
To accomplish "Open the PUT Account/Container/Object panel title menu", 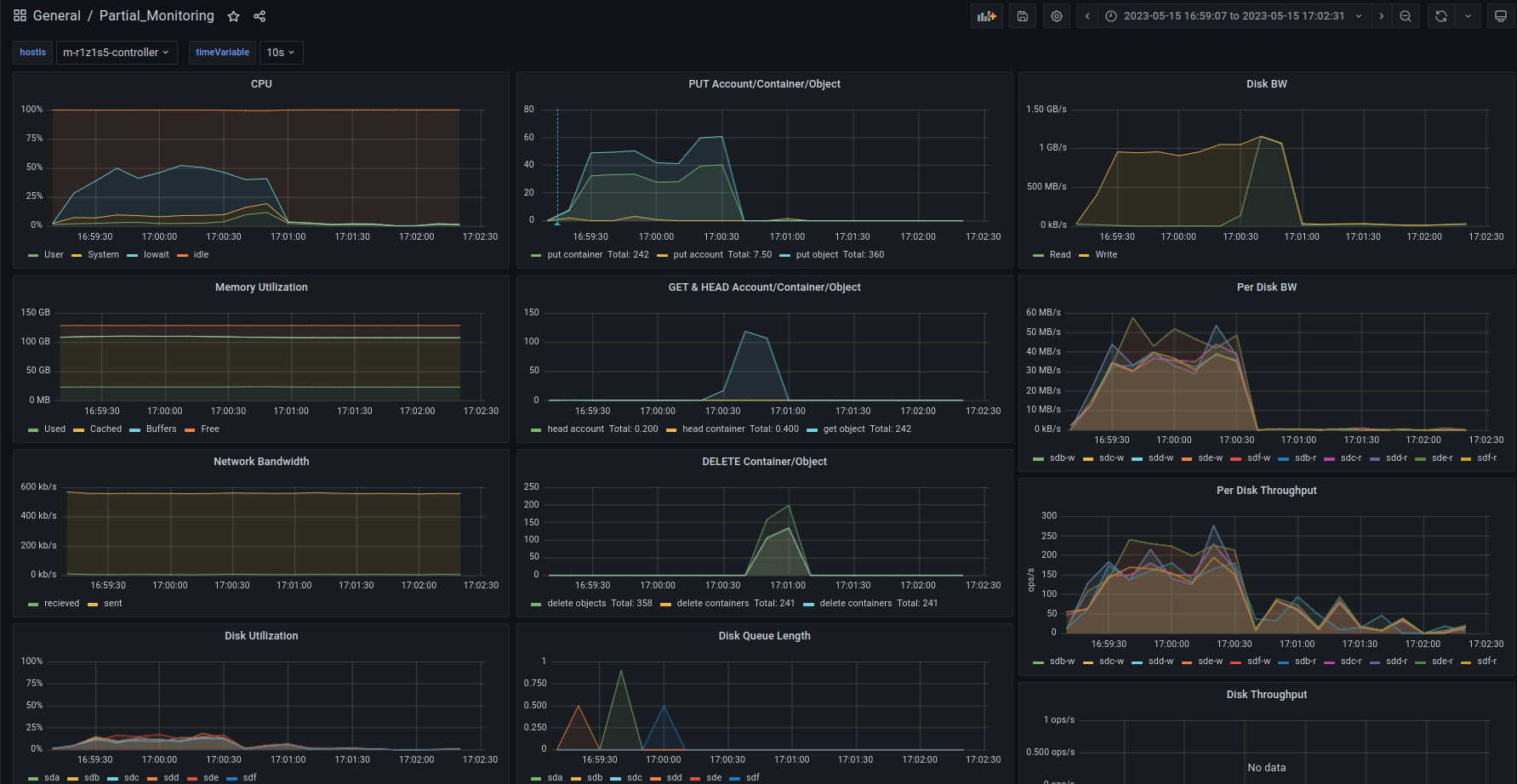I will pyautogui.click(x=764, y=84).
